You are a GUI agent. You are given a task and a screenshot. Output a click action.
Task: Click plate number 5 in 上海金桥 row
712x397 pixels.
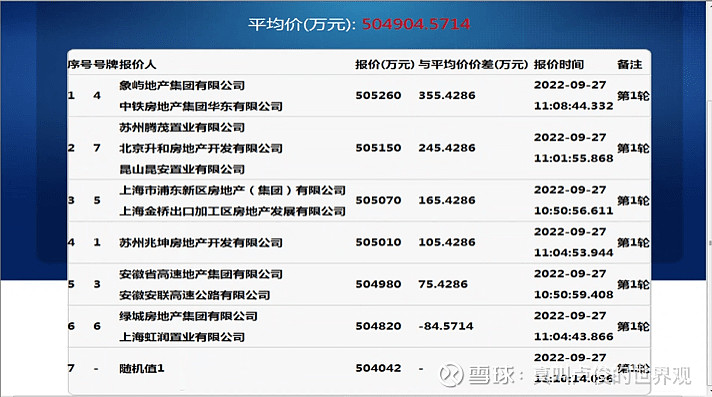[x=97, y=200]
